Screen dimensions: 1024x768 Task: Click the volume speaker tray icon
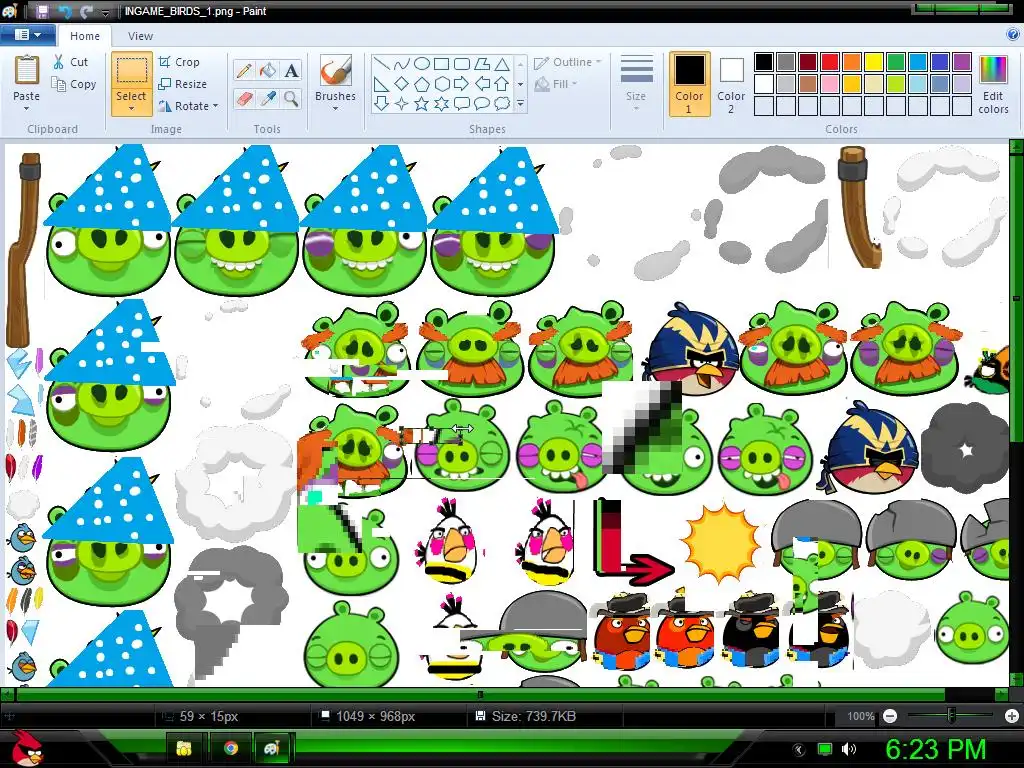[849, 749]
